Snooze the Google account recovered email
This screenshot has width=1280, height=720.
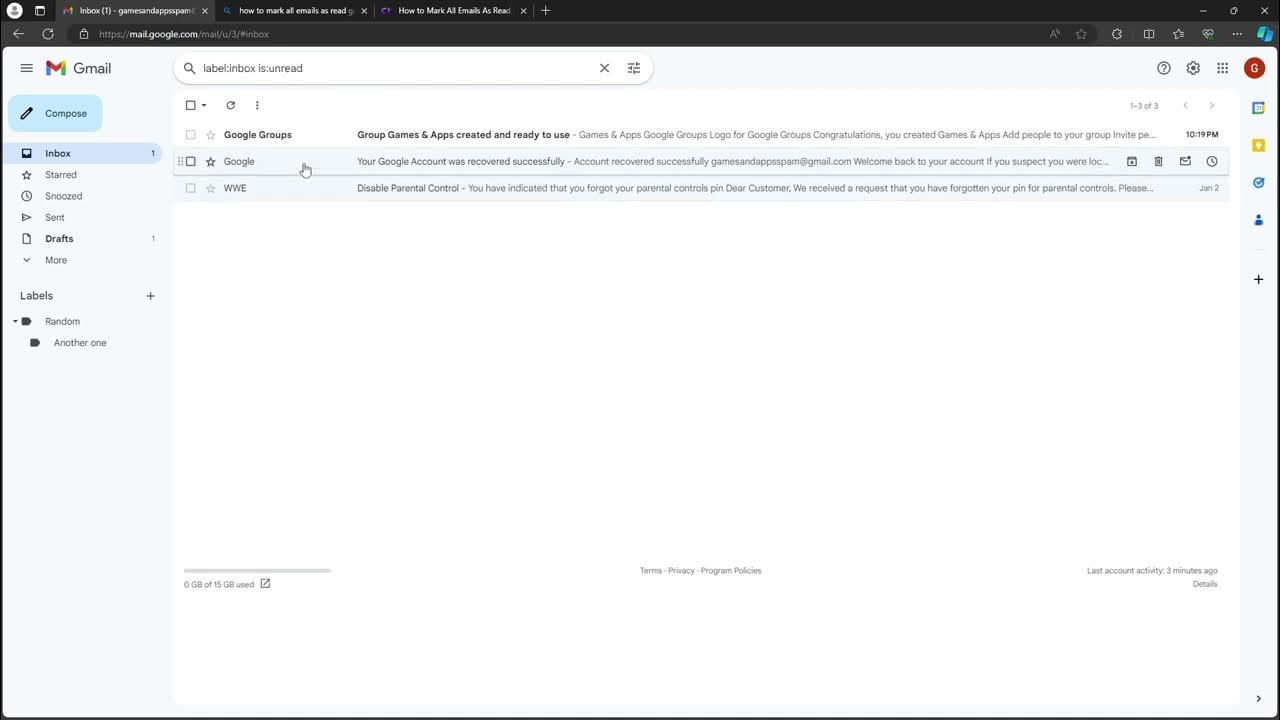(x=1212, y=161)
